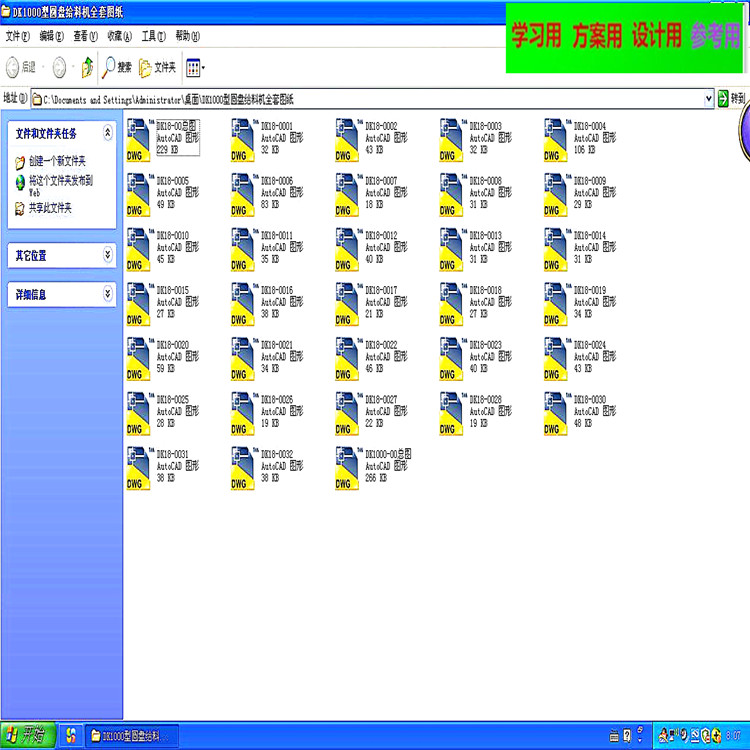Open the 工具(T) menu
Viewport: 750px width, 750px height.
tap(153, 36)
